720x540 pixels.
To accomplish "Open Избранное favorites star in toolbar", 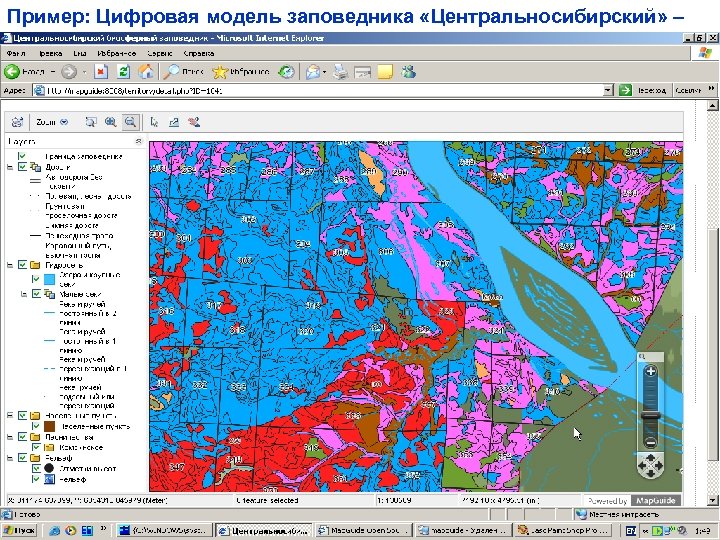I will click(241, 72).
